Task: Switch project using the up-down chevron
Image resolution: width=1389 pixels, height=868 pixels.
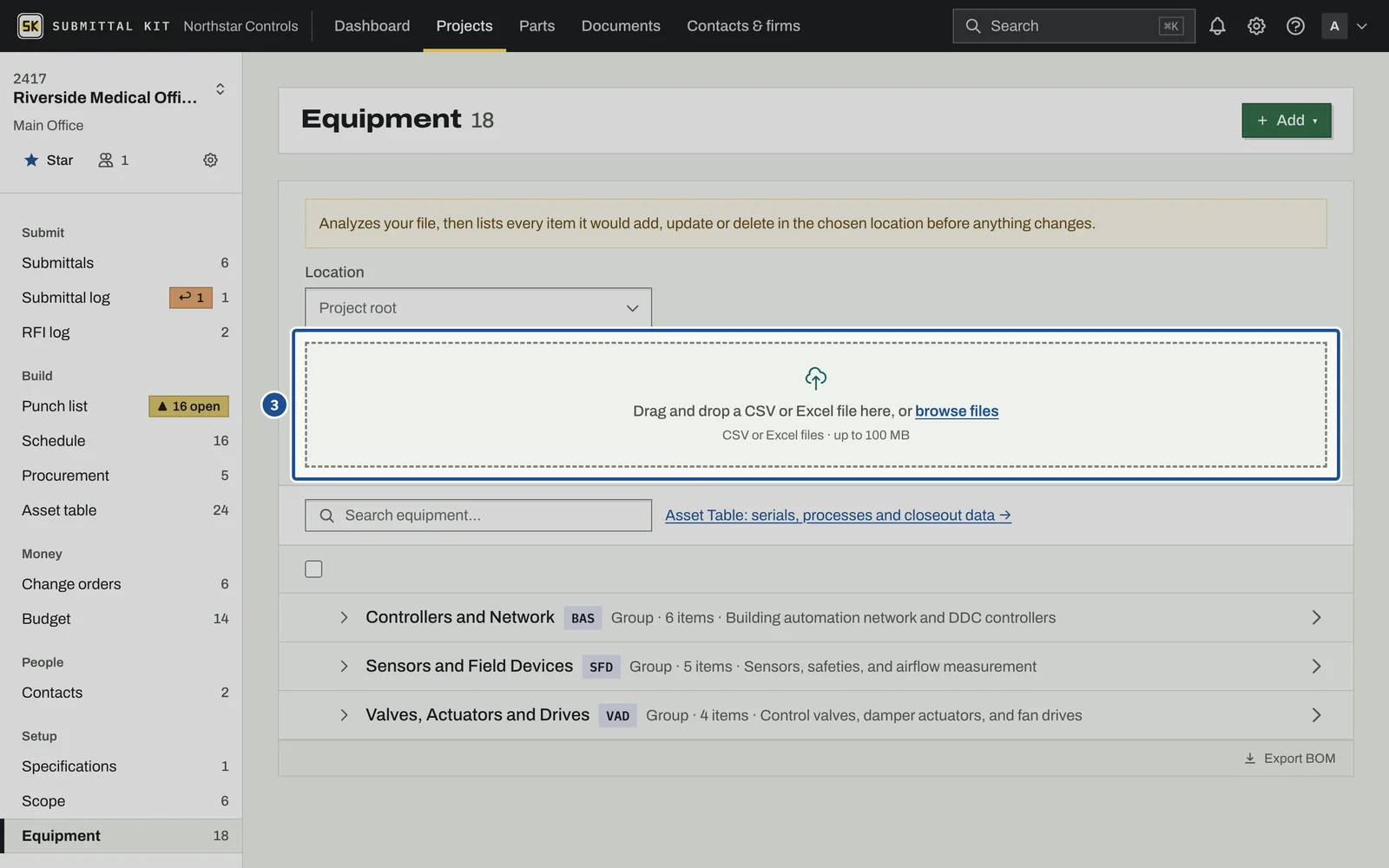Action: point(221,89)
